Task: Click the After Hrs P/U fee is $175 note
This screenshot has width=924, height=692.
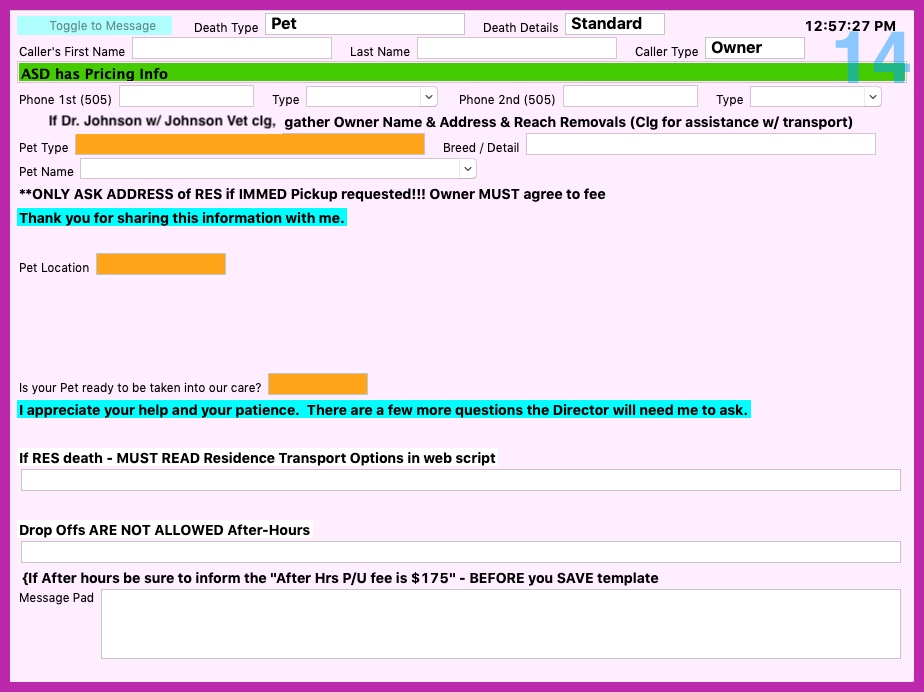Action: coord(340,578)
